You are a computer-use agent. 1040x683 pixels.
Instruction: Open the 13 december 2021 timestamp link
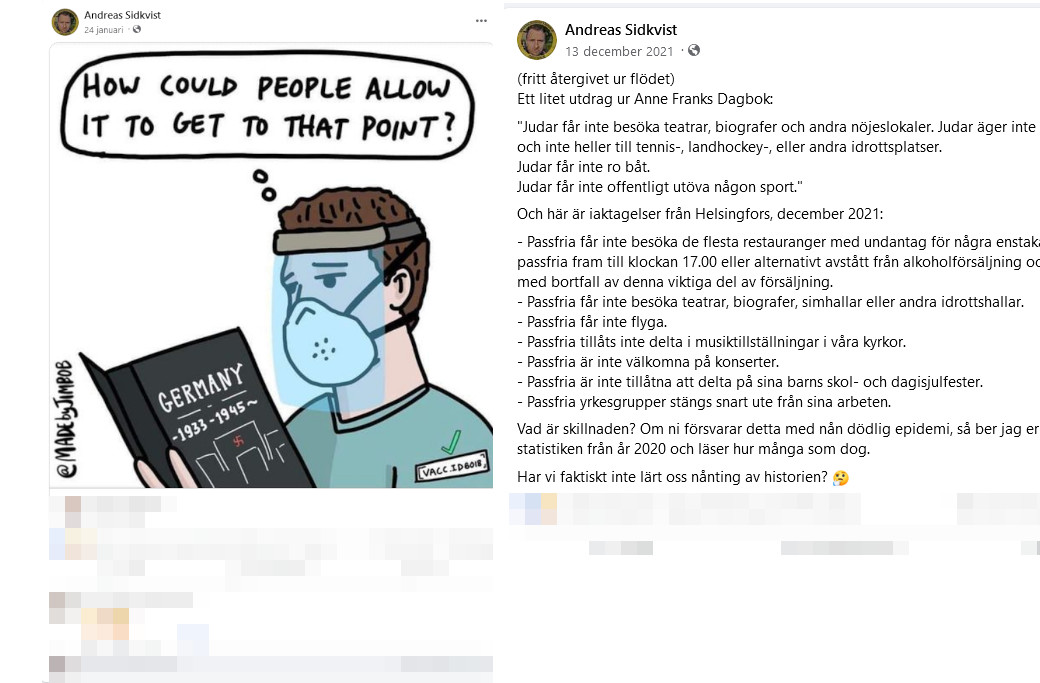[x=619, y=51]
